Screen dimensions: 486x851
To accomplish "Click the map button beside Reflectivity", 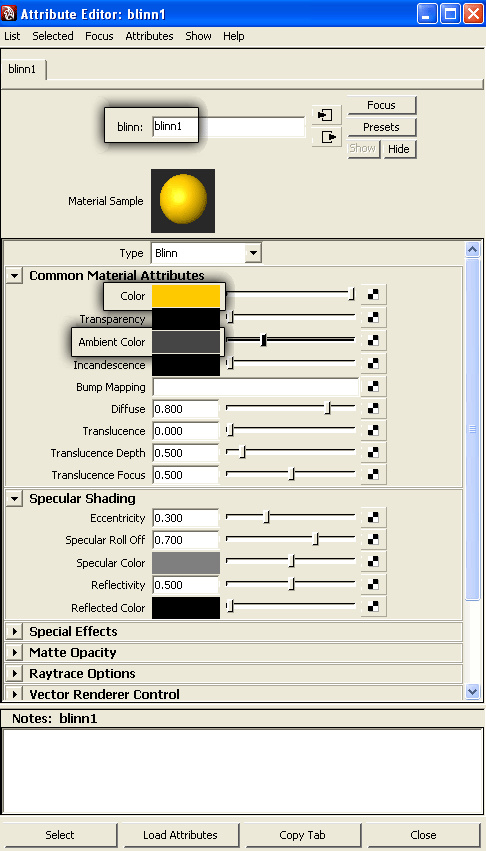I will (374, 585).
